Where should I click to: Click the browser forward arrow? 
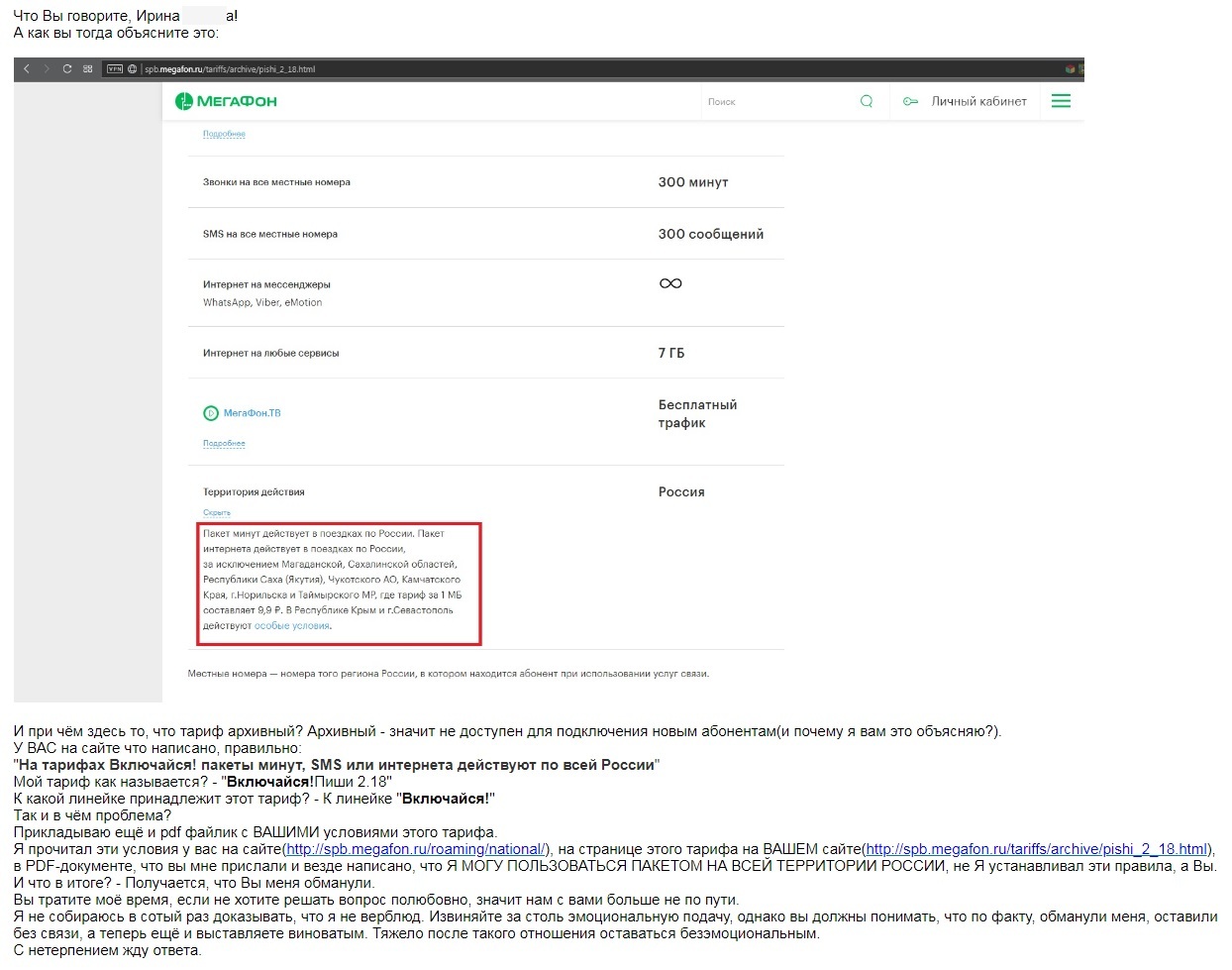click(x=46, y=69)
